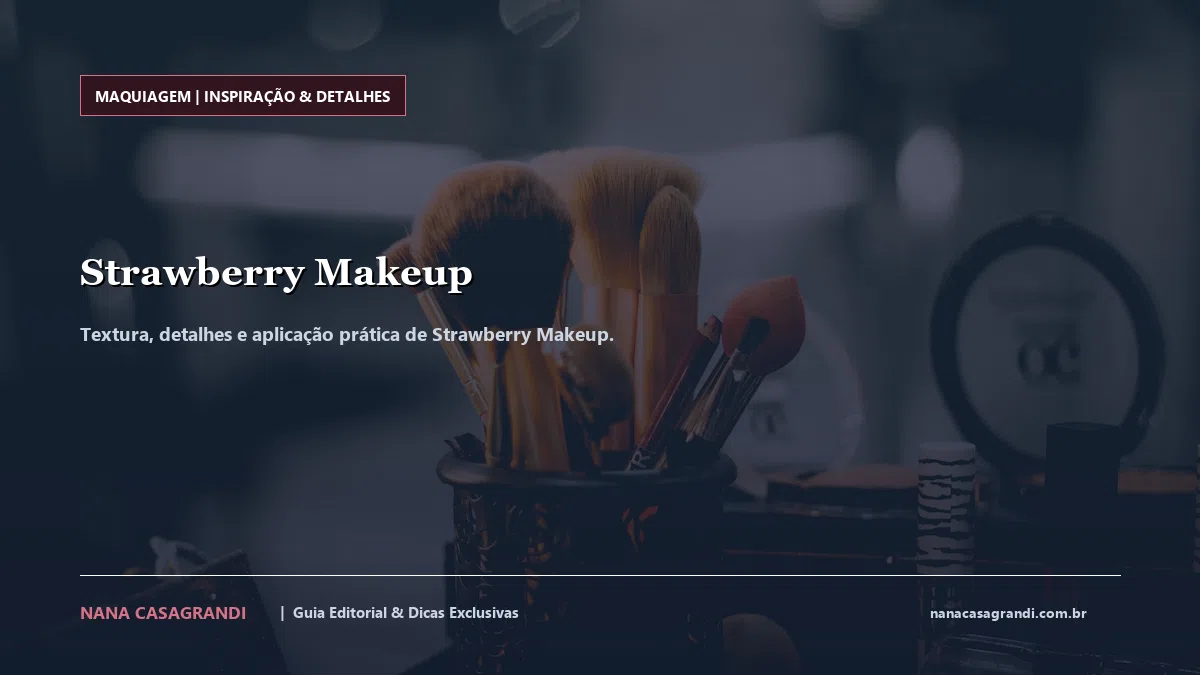Open the nanacasagrandi.com.br website link
This screenshot has height=675, width=1200.
pyautogui.click(x=1008, y=613)
